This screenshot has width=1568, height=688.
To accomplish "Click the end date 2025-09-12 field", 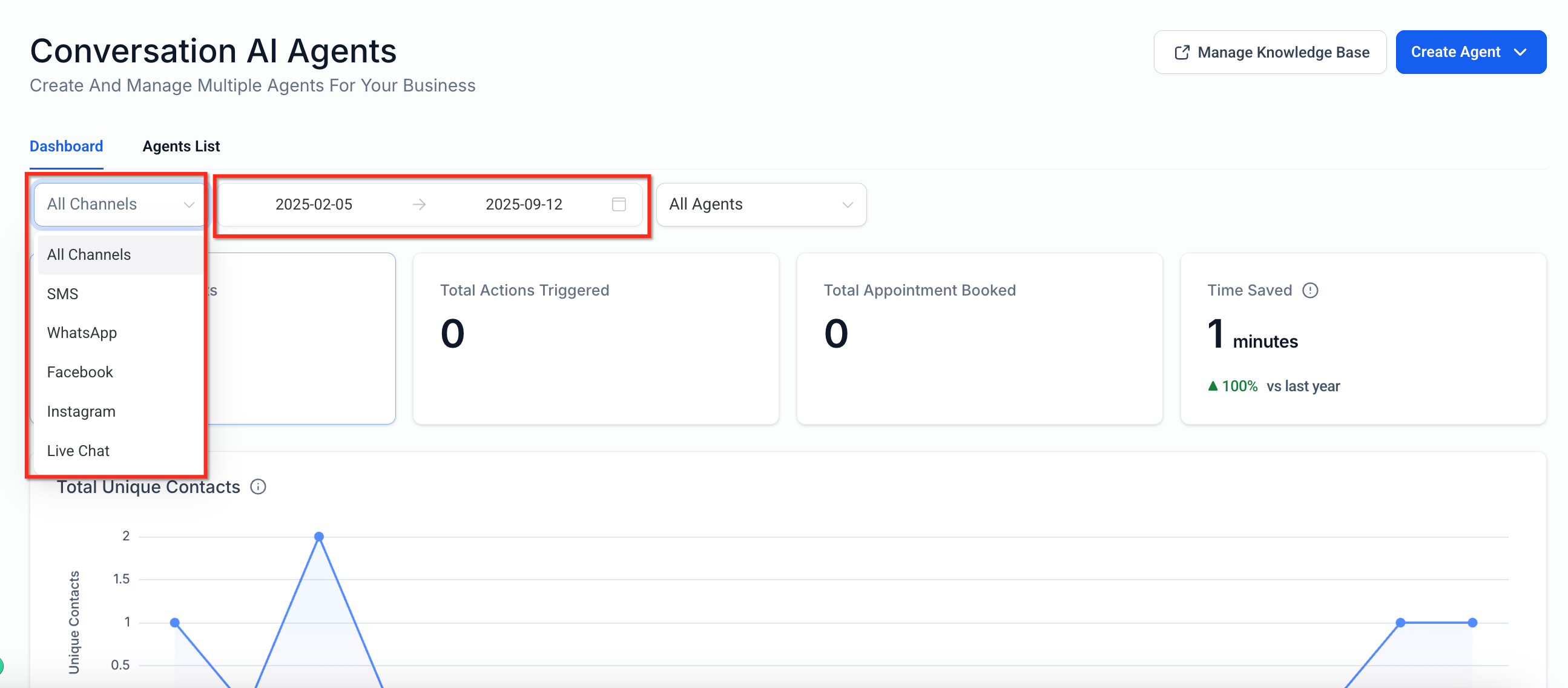I will click(524, 204).
